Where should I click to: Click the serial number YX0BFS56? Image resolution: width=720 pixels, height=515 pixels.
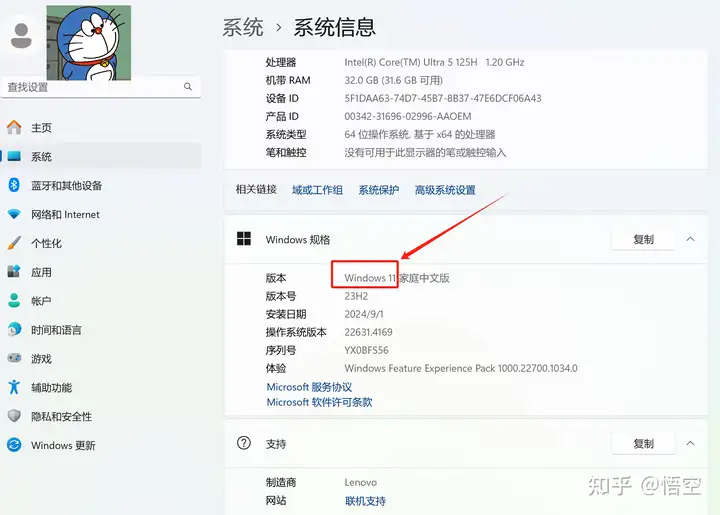click(366, 350)
